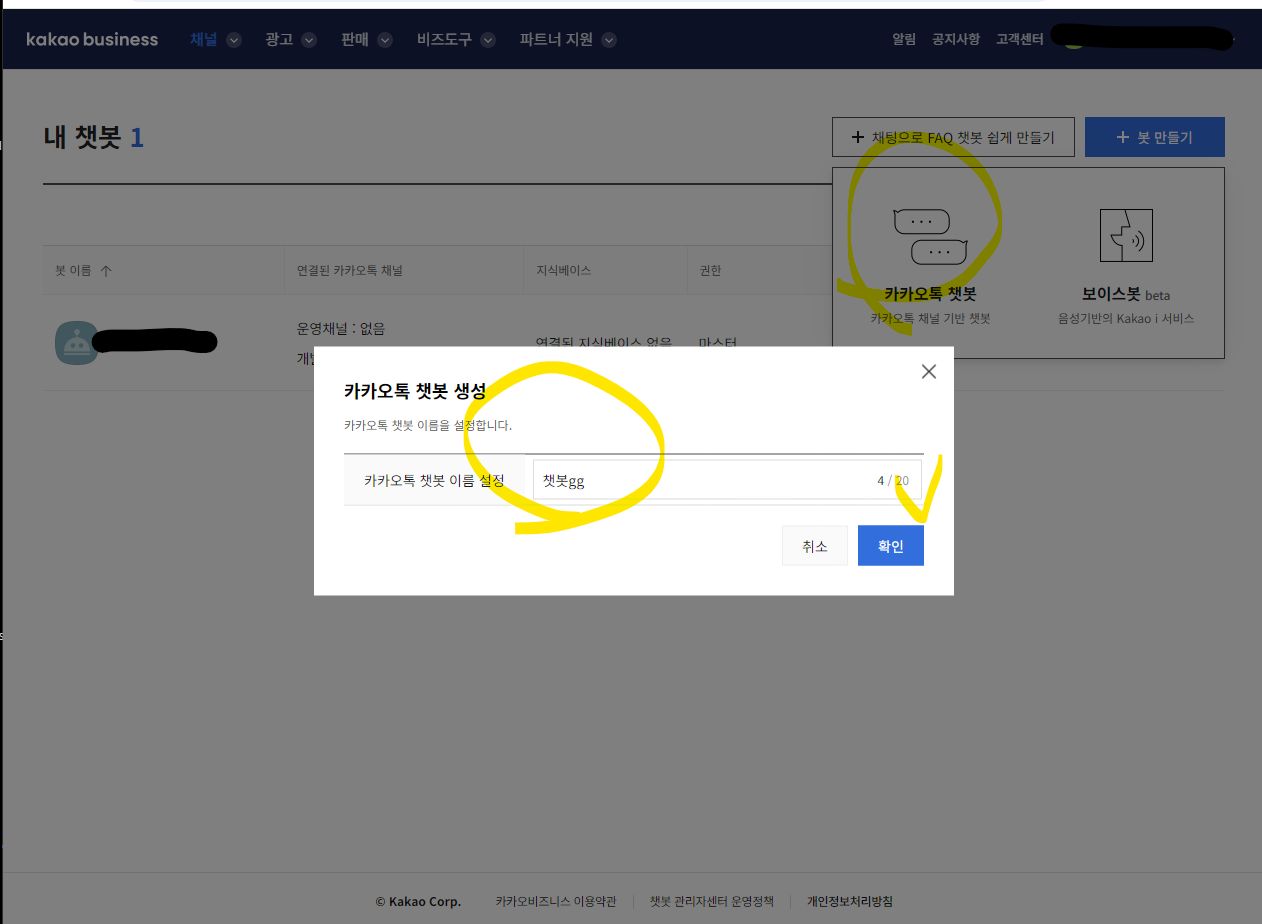Image resolution: width=1262 pixels, height=924 pixels.
Task: Expand the 파트너 지원 dropdown chevron
Action: [609, 40]
